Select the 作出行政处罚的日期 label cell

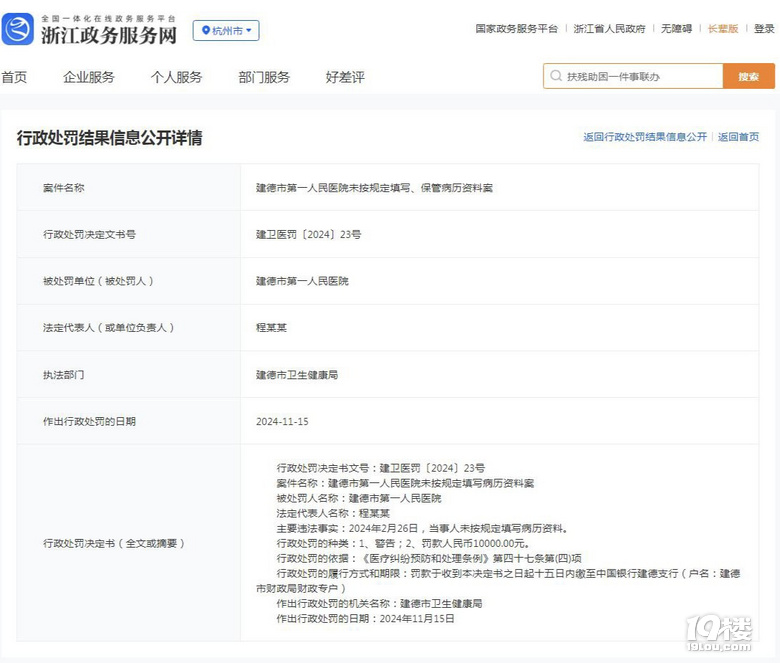[x=129, y=421]
